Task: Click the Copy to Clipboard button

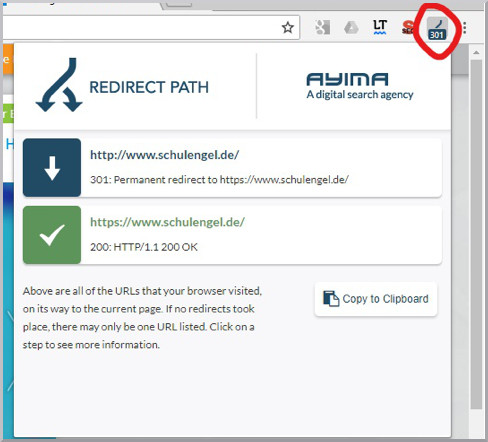Action: (376, 299)
